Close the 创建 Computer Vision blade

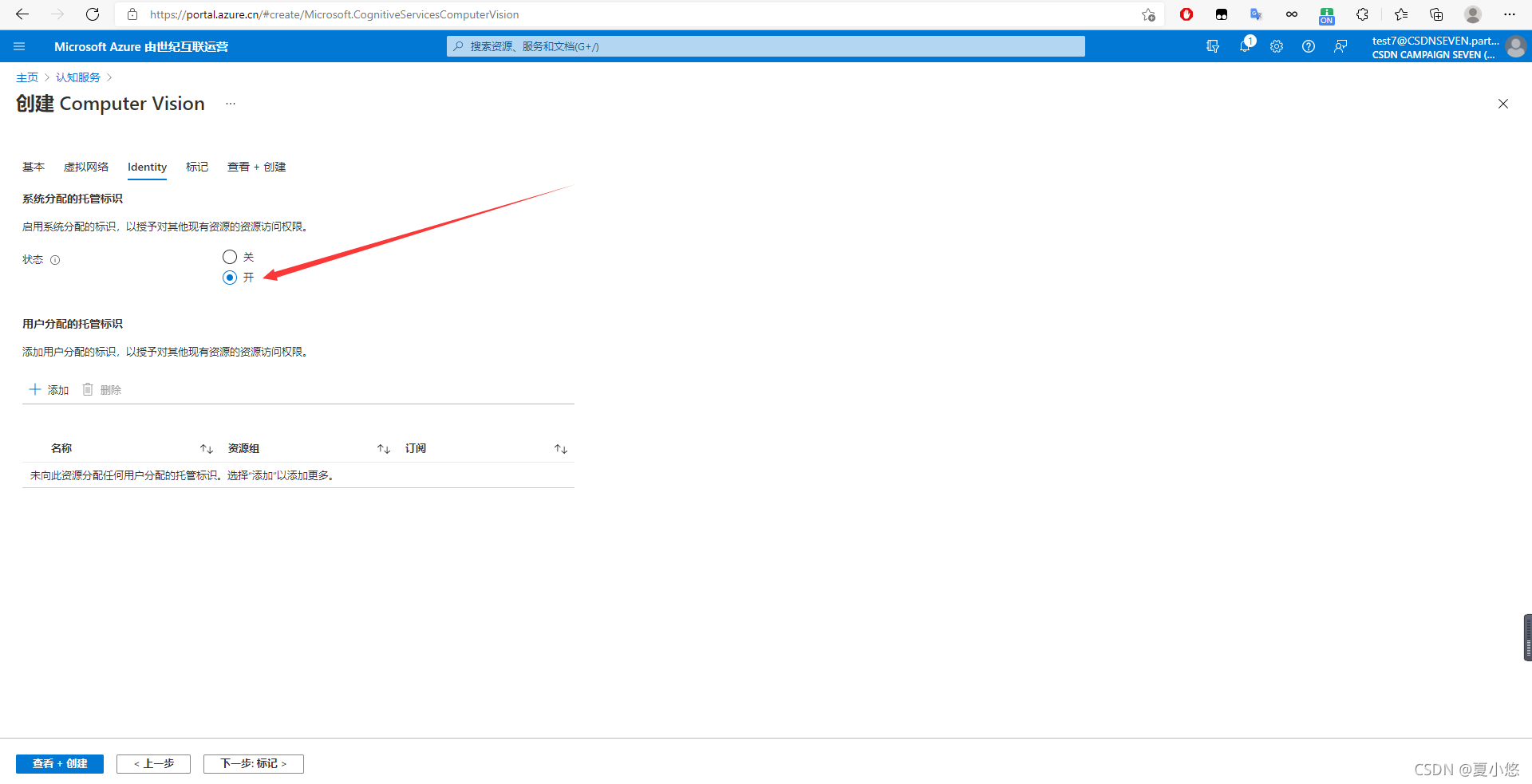click(1503, 104)
